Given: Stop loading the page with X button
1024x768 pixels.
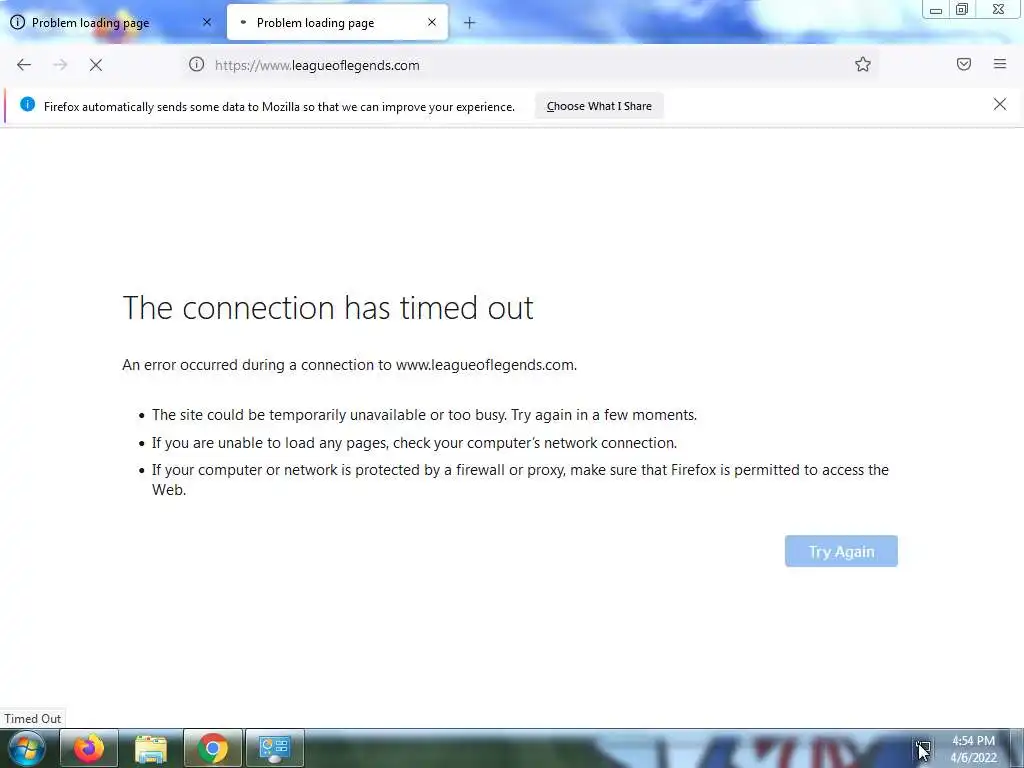Looking at the screenshot, I should coord(96,65).
